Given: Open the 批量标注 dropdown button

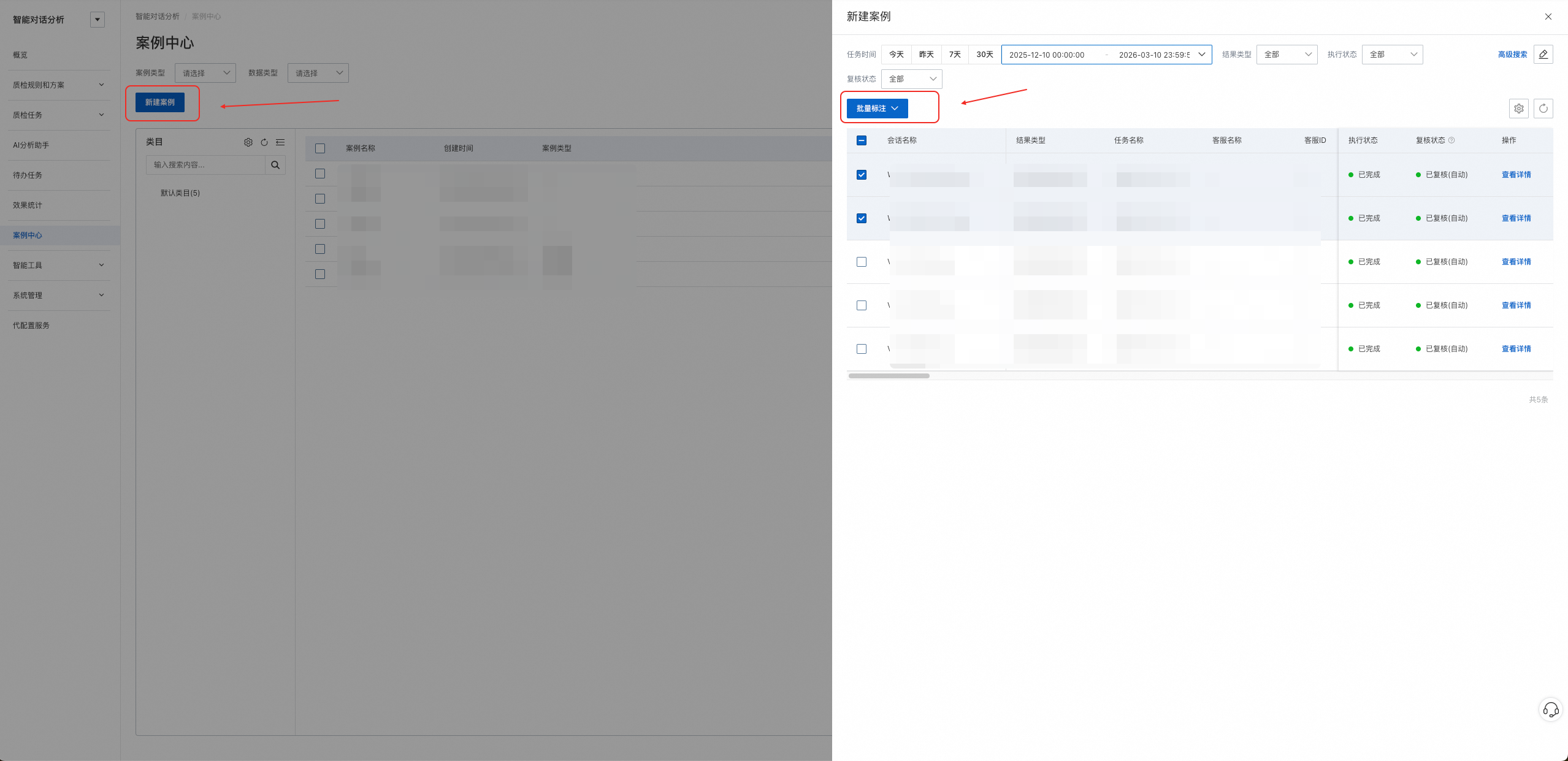Looking at the screenshot, I should click(x=877, y=109).
